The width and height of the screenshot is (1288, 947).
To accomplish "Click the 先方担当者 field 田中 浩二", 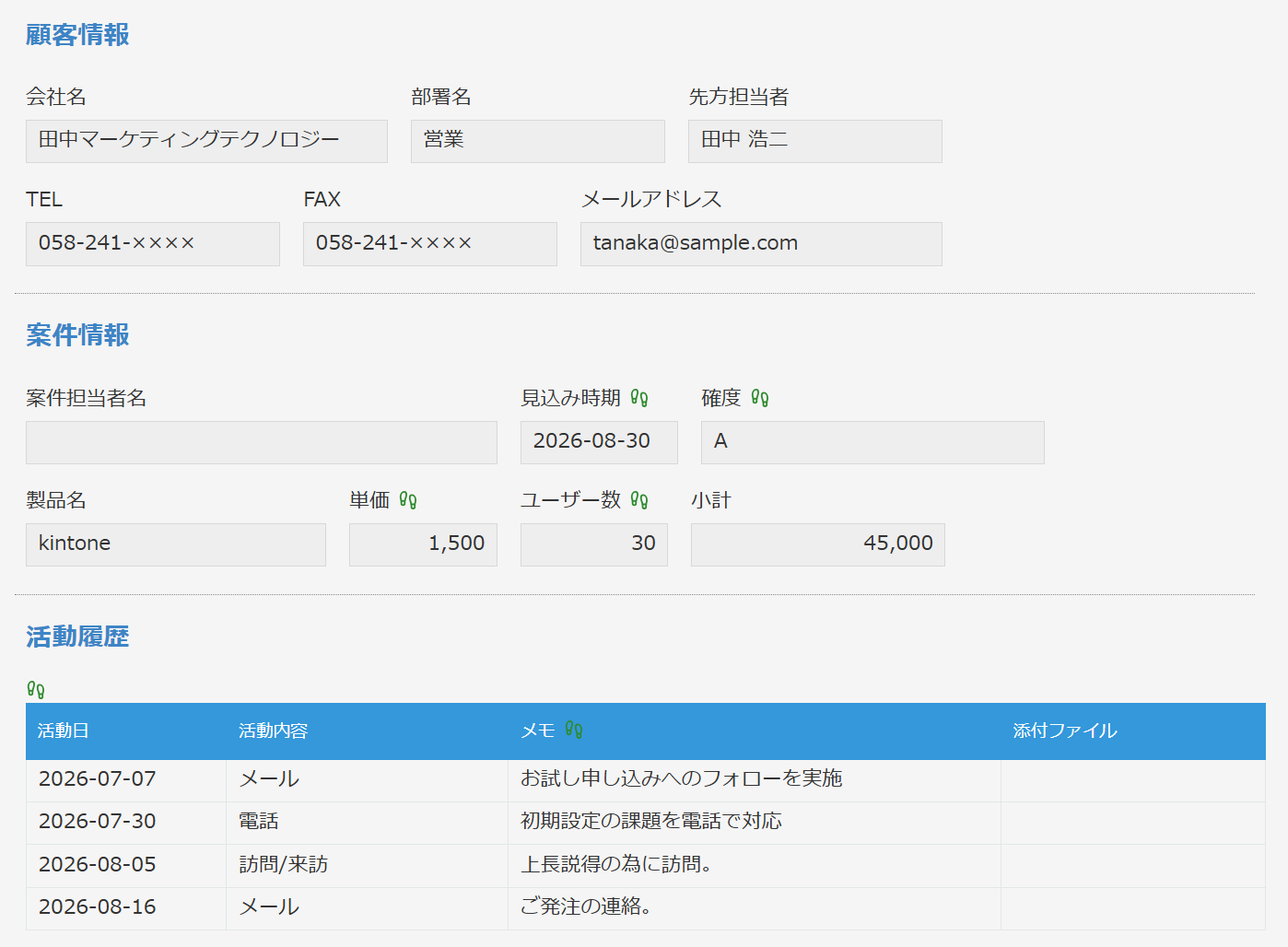I will 815,141.
